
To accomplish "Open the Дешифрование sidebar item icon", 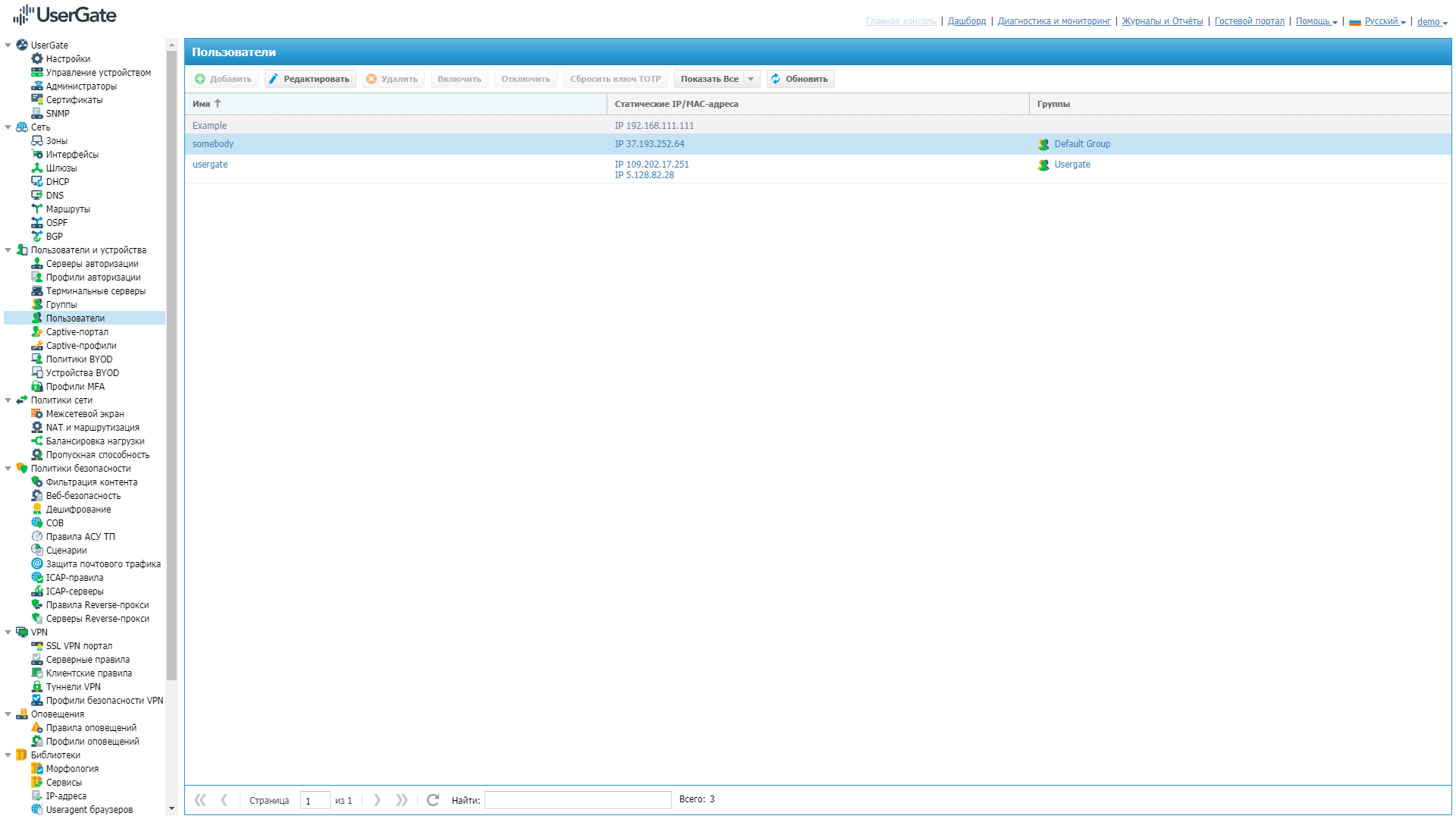I will 36,510.
